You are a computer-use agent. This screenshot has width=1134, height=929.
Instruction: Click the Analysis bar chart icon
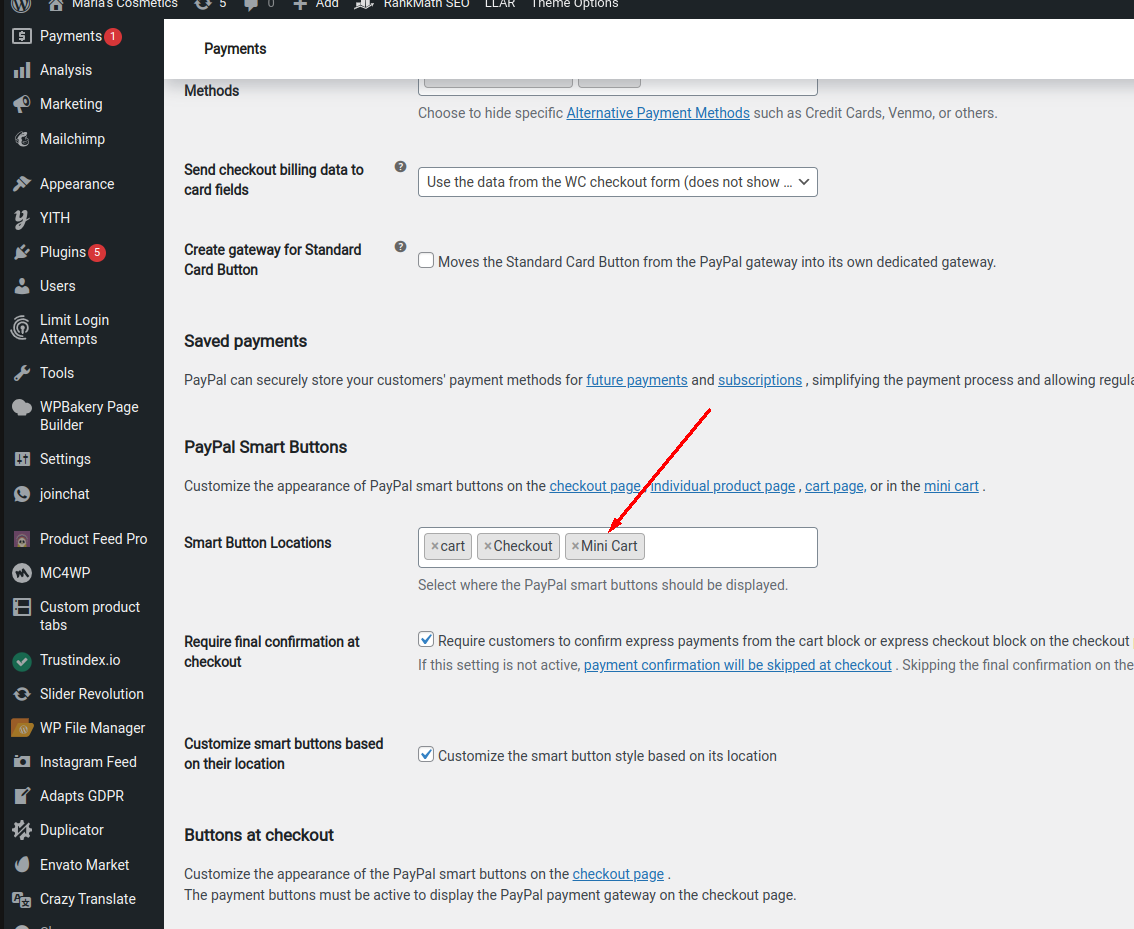(x=22, y=70)
